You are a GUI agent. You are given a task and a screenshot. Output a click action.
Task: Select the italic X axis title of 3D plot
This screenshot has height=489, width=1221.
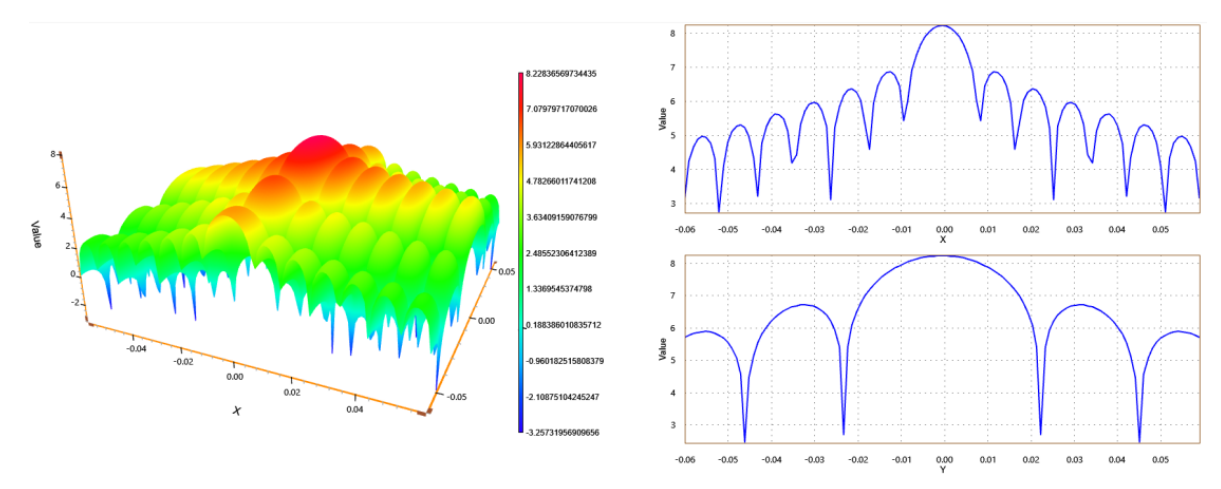click(237, 410)
